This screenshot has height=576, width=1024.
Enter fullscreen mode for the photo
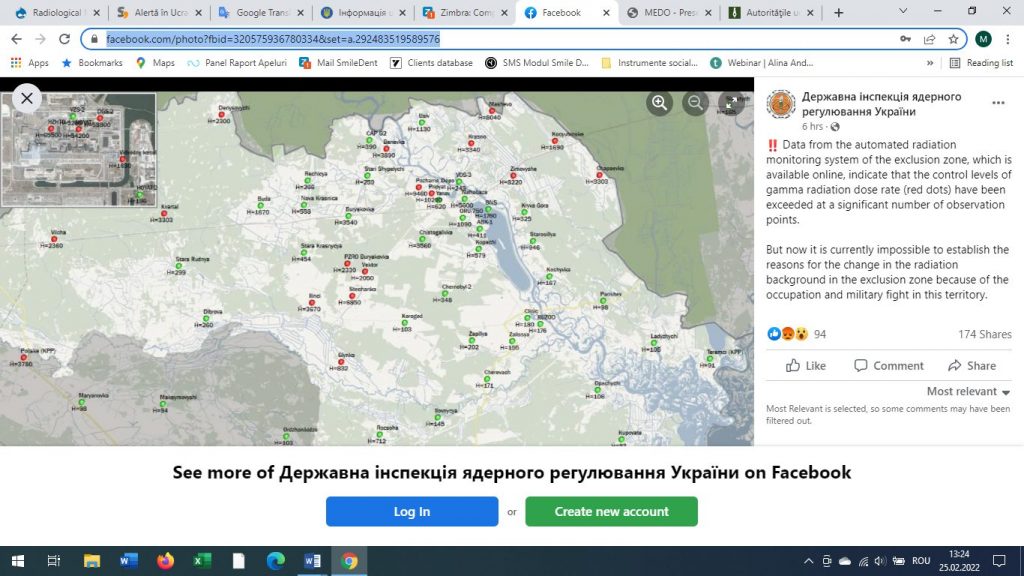coord(731,103)
